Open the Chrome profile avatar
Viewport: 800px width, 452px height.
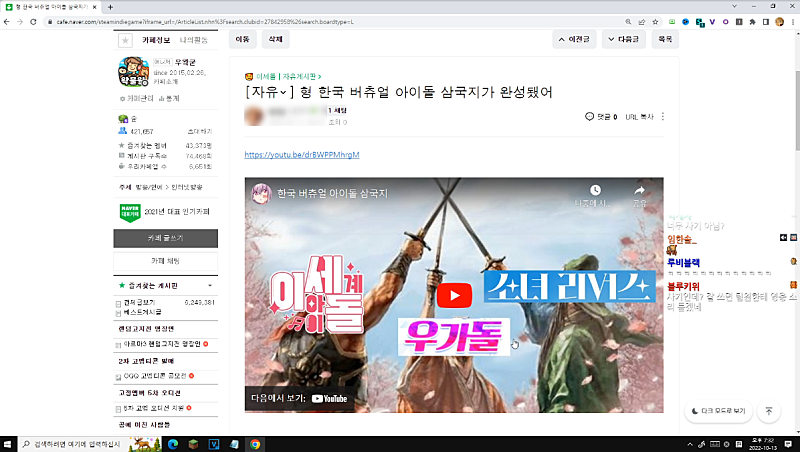779,22
